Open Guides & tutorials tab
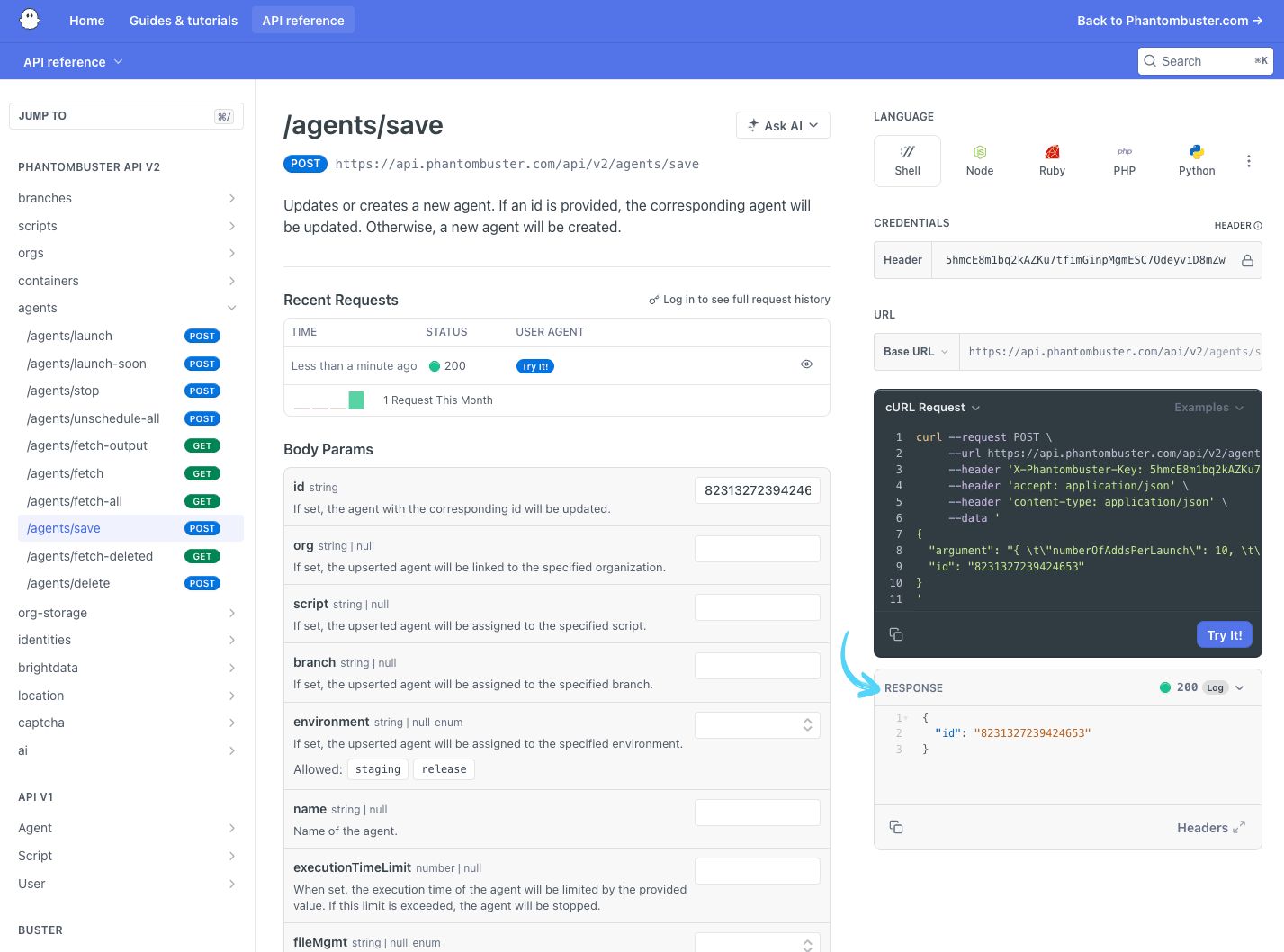This screenshot has width=1284, height=952. [184, 21]
